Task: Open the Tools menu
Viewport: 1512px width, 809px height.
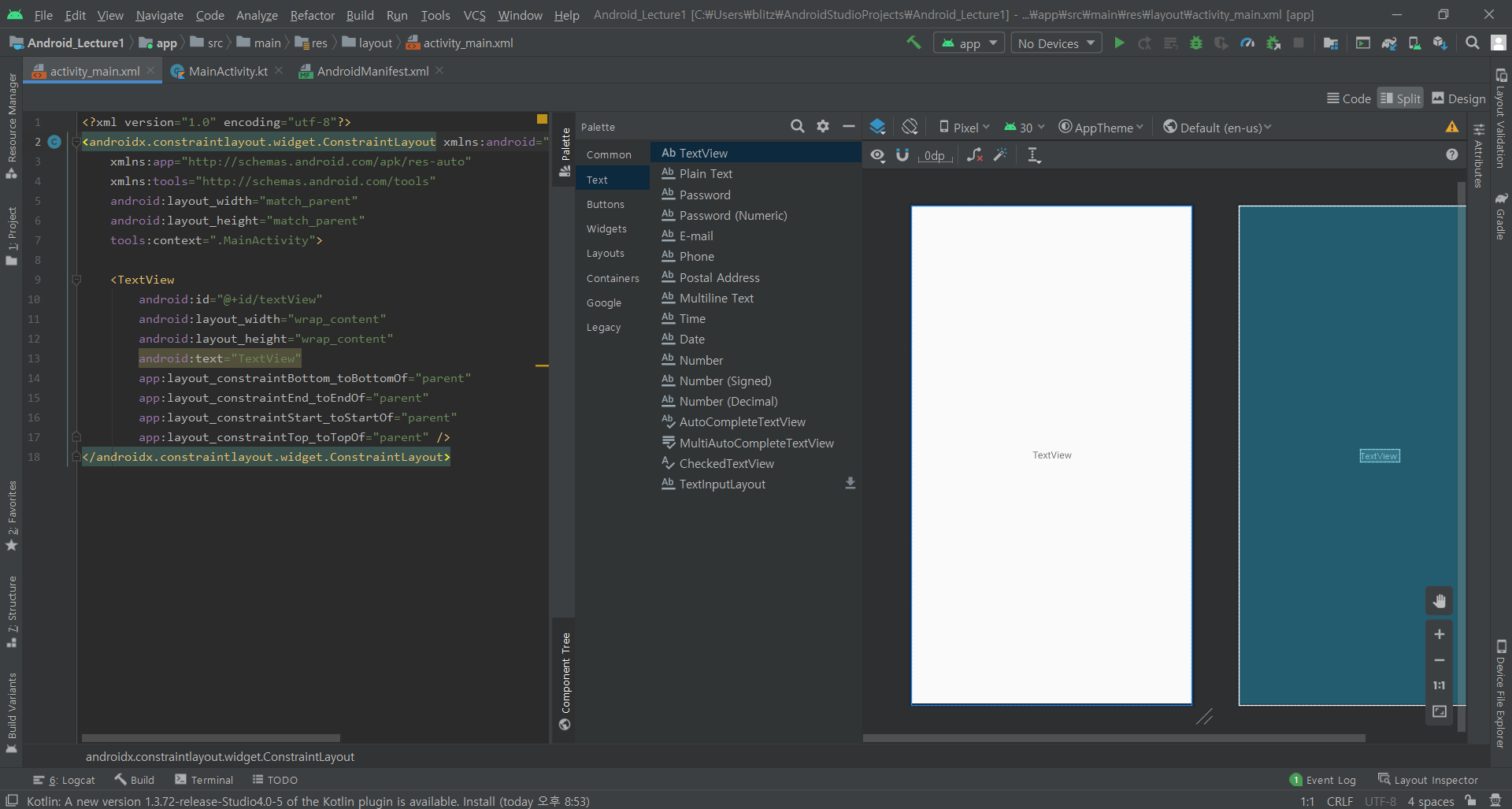Action: point(435,15)
